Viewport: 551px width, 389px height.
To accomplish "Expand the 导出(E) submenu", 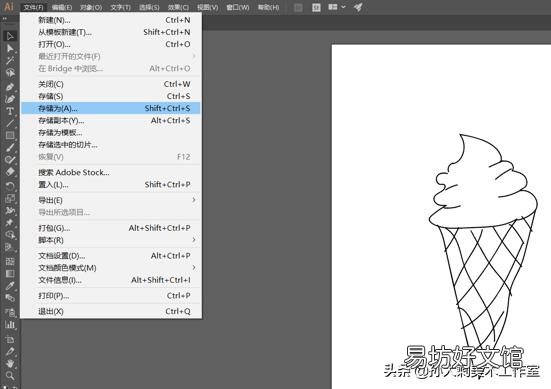I will pyautogui.click(x=111, y=200).
